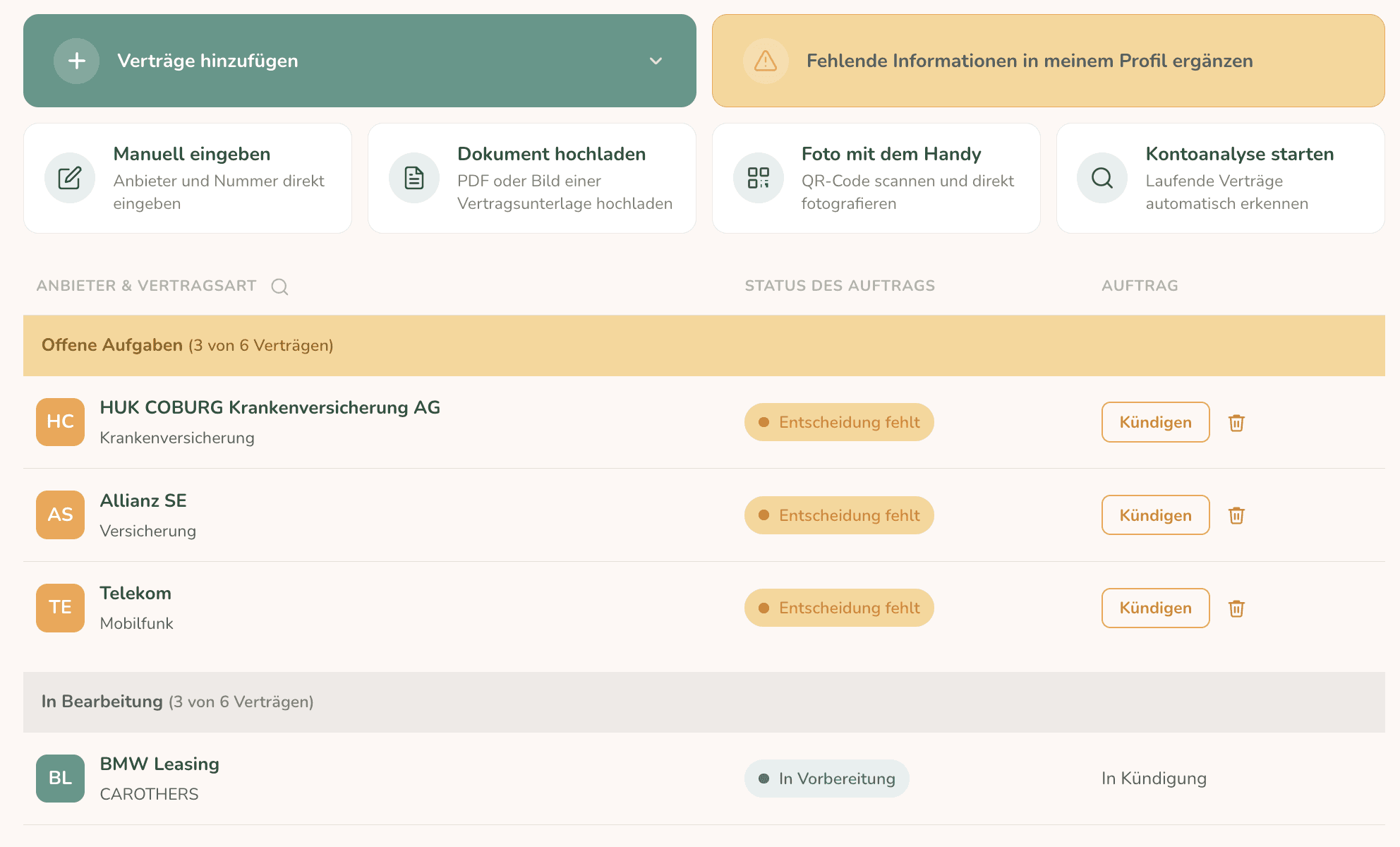
Task: Click the search icon next to Anbieter & Vertragsart
Action: pyautogui.click(x=279, y=287)
